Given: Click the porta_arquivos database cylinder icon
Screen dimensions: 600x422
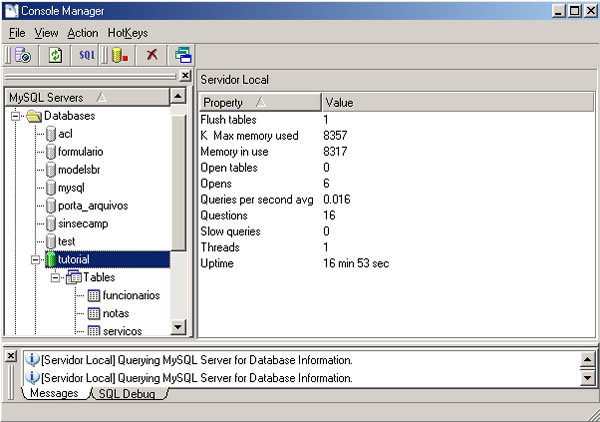Looking at the screenshot, I should coord(51,206).
